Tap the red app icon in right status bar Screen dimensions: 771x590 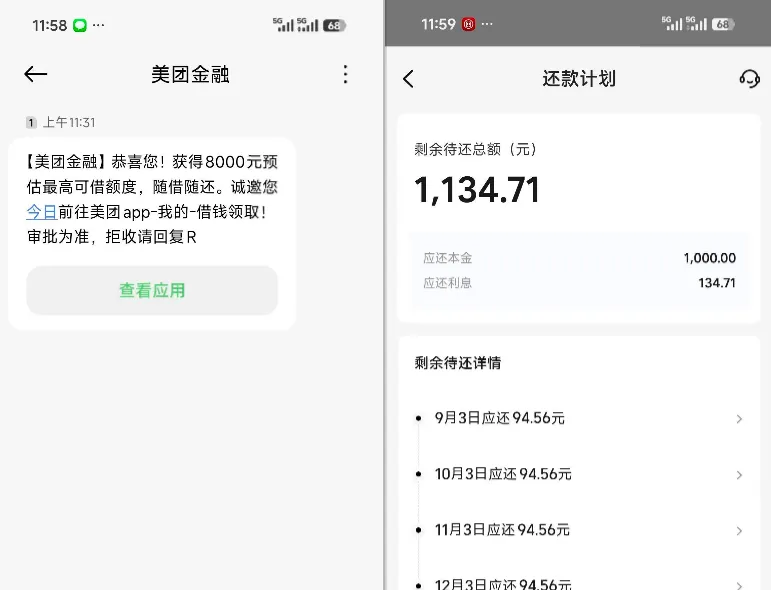(x=468, y=24)
